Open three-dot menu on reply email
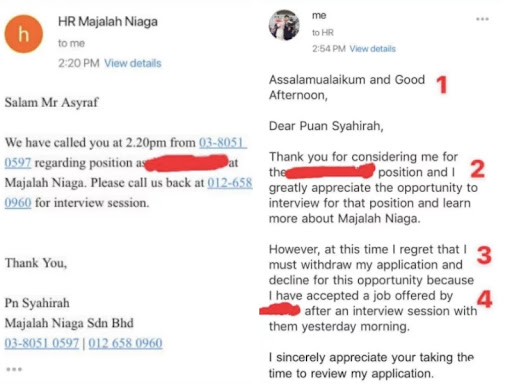Image resolution: width=512 pixels, height=384 pixels. (482, 19)
